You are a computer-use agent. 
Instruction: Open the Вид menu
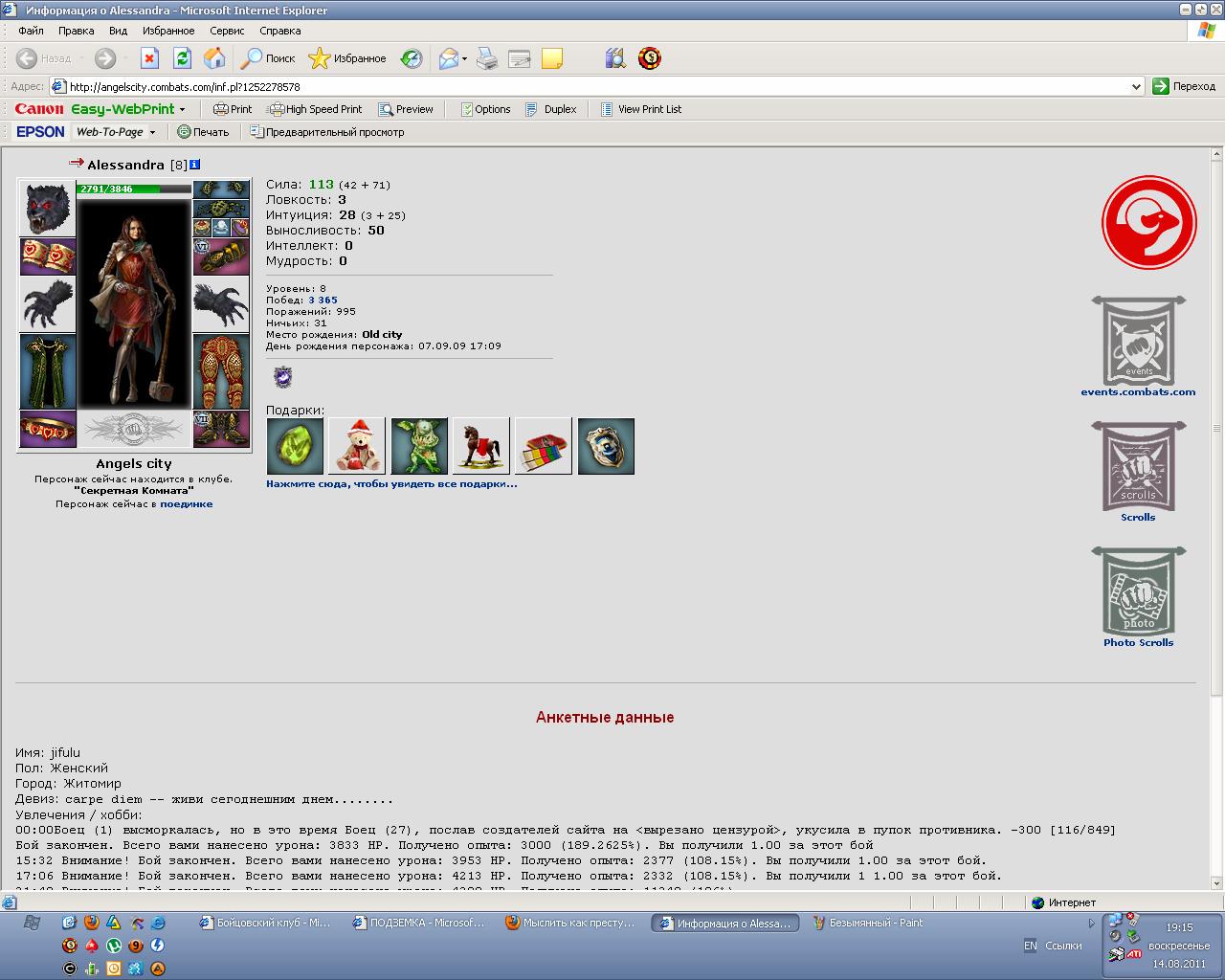pos(118,31)
